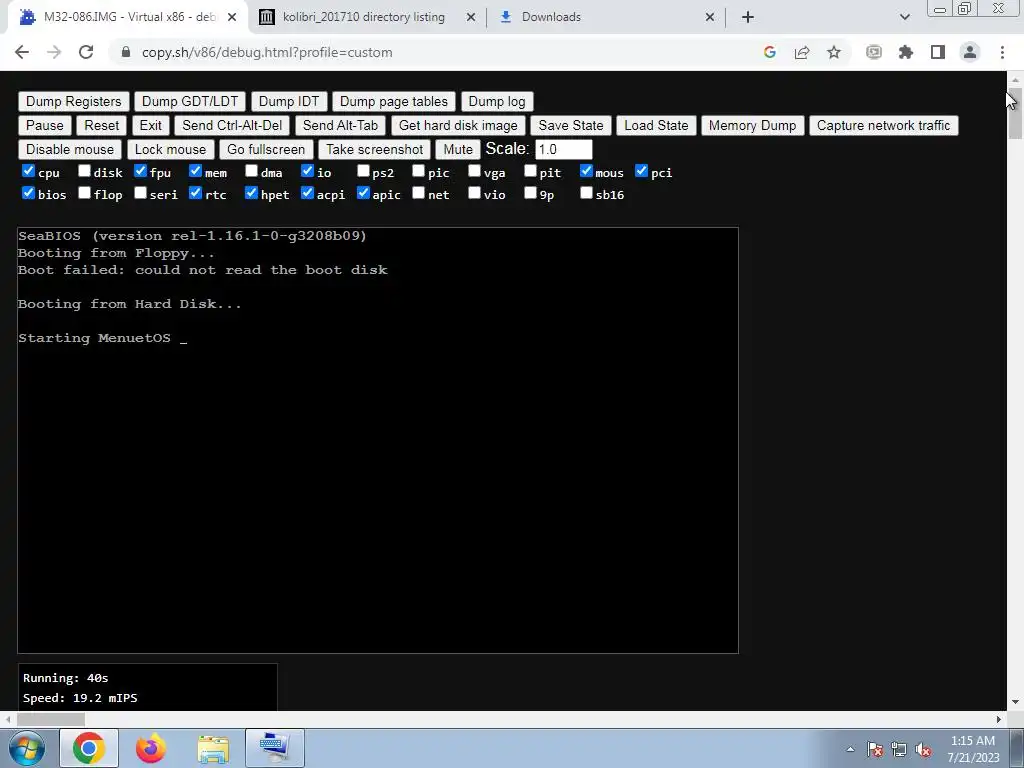This screenshot has width=1024, height=768.
Task: Enable the vga log checkbox
Action: point(475,171)
